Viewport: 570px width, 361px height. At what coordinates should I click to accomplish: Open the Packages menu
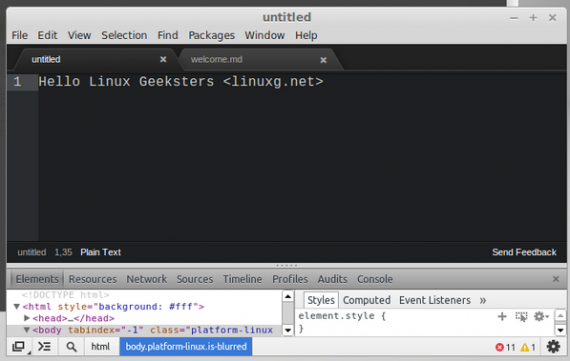coord(211,35)
